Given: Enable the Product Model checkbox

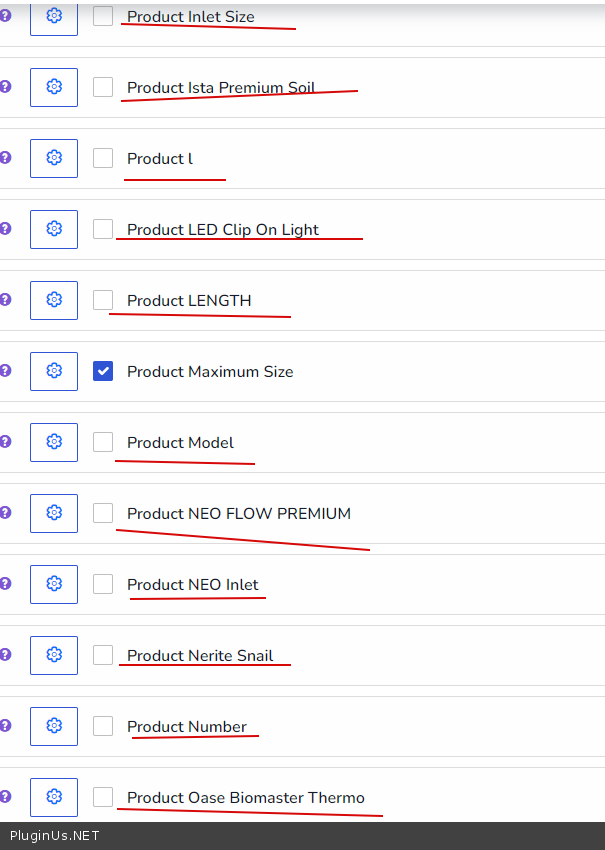Looking at the screenshot, I should (103, 442).
